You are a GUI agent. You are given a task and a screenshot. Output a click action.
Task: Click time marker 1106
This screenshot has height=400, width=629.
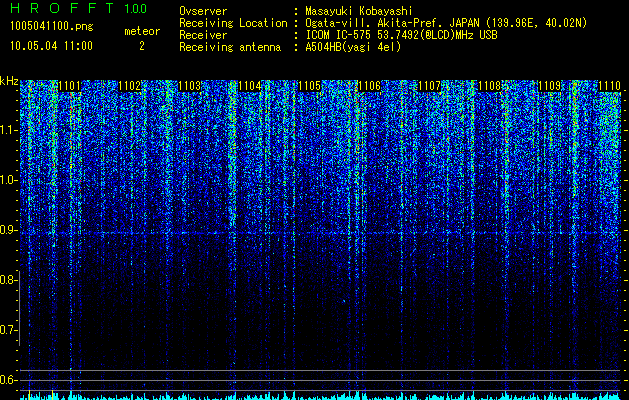(x=369, y=86)
